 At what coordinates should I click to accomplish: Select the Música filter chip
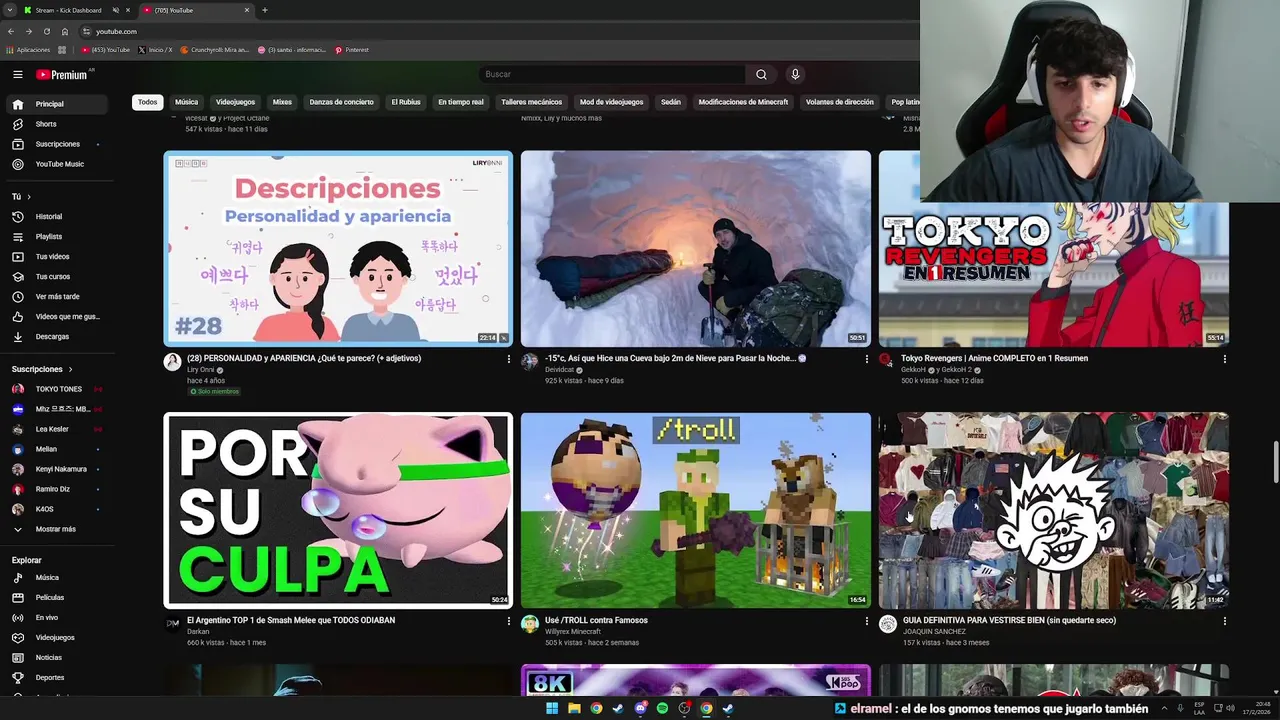click(186, 102)
